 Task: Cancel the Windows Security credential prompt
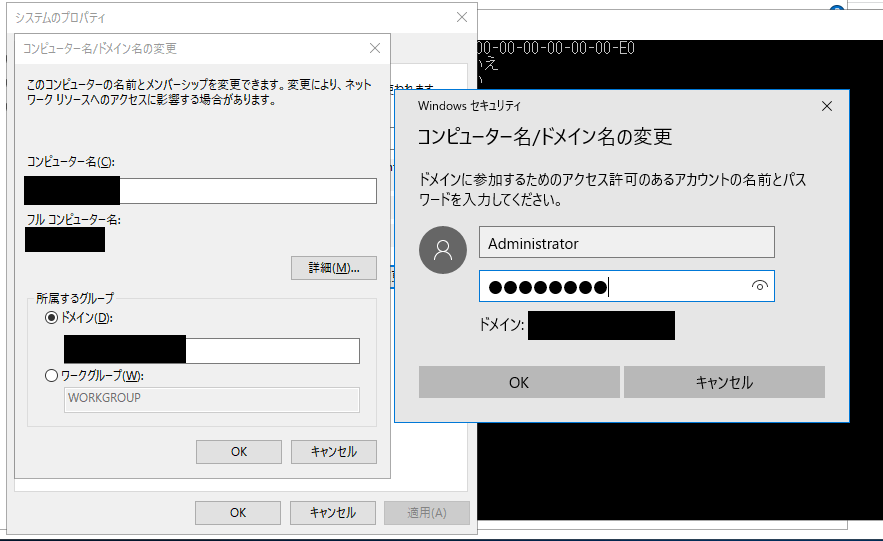[724, 382]
